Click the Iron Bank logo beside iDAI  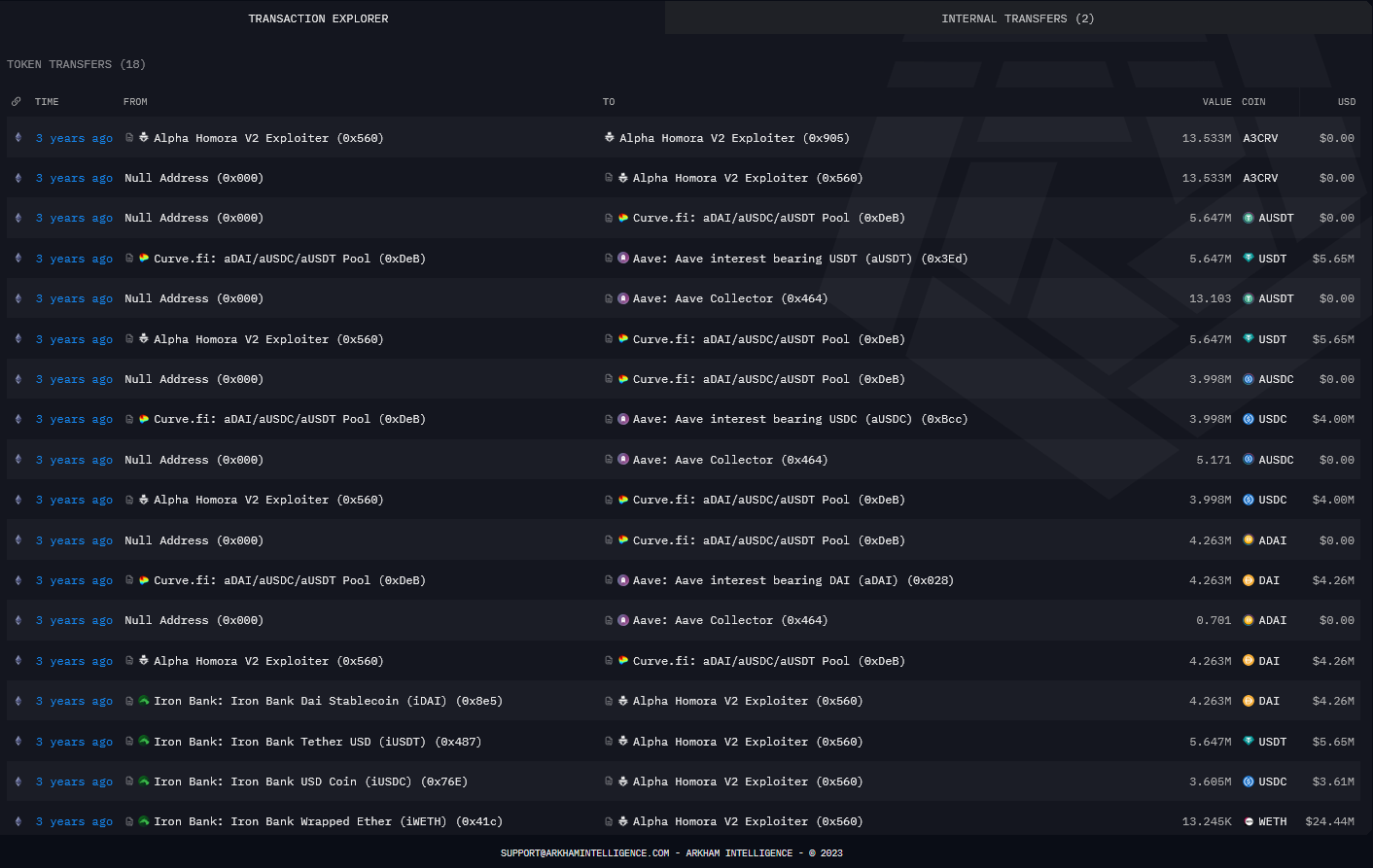pyautogui.click(x=144, y=701)
